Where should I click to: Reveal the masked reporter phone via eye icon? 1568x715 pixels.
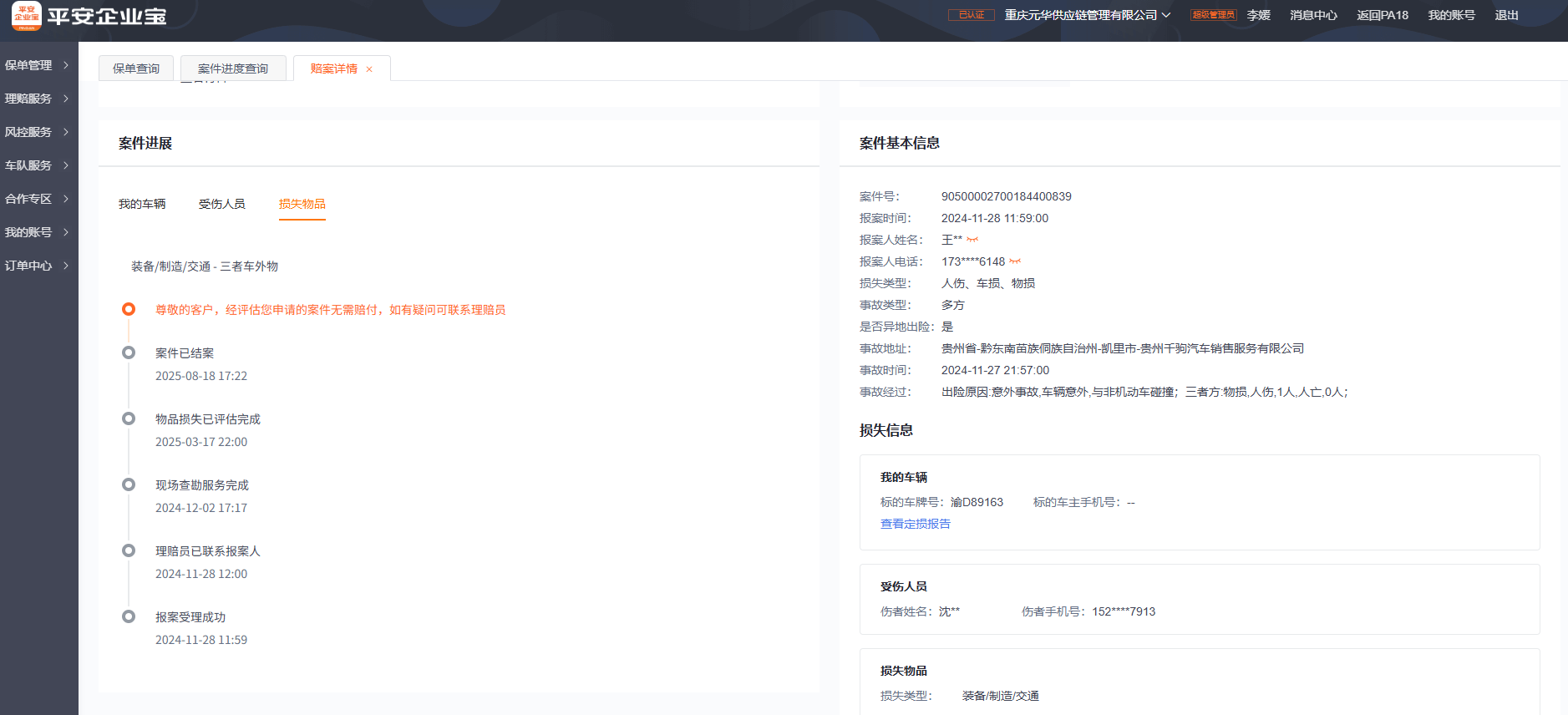1015,262
